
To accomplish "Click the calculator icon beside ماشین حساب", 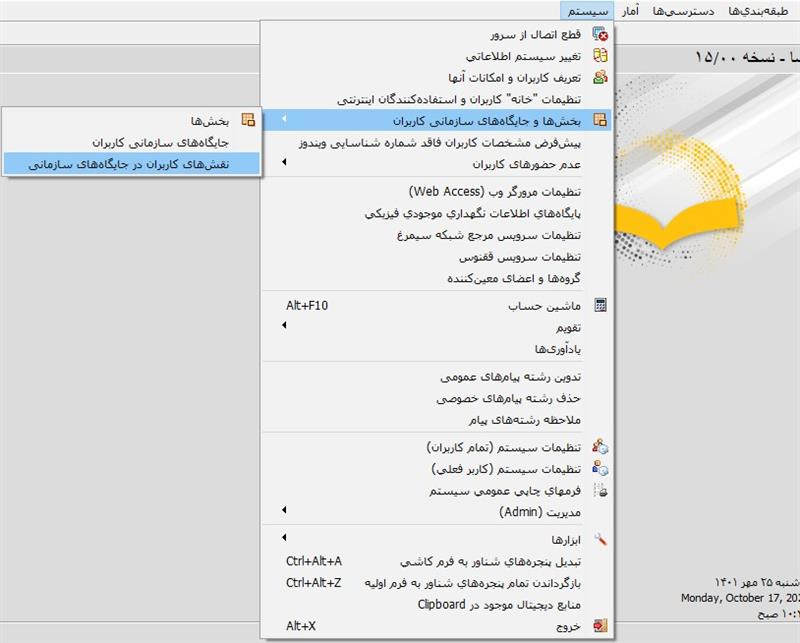I will point(600,305).
